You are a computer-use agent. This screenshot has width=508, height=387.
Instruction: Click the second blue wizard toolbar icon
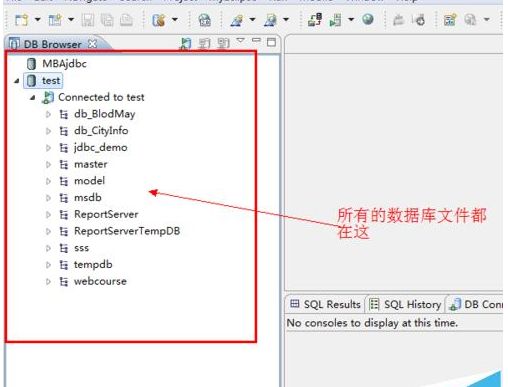click(x=270, y=20)
